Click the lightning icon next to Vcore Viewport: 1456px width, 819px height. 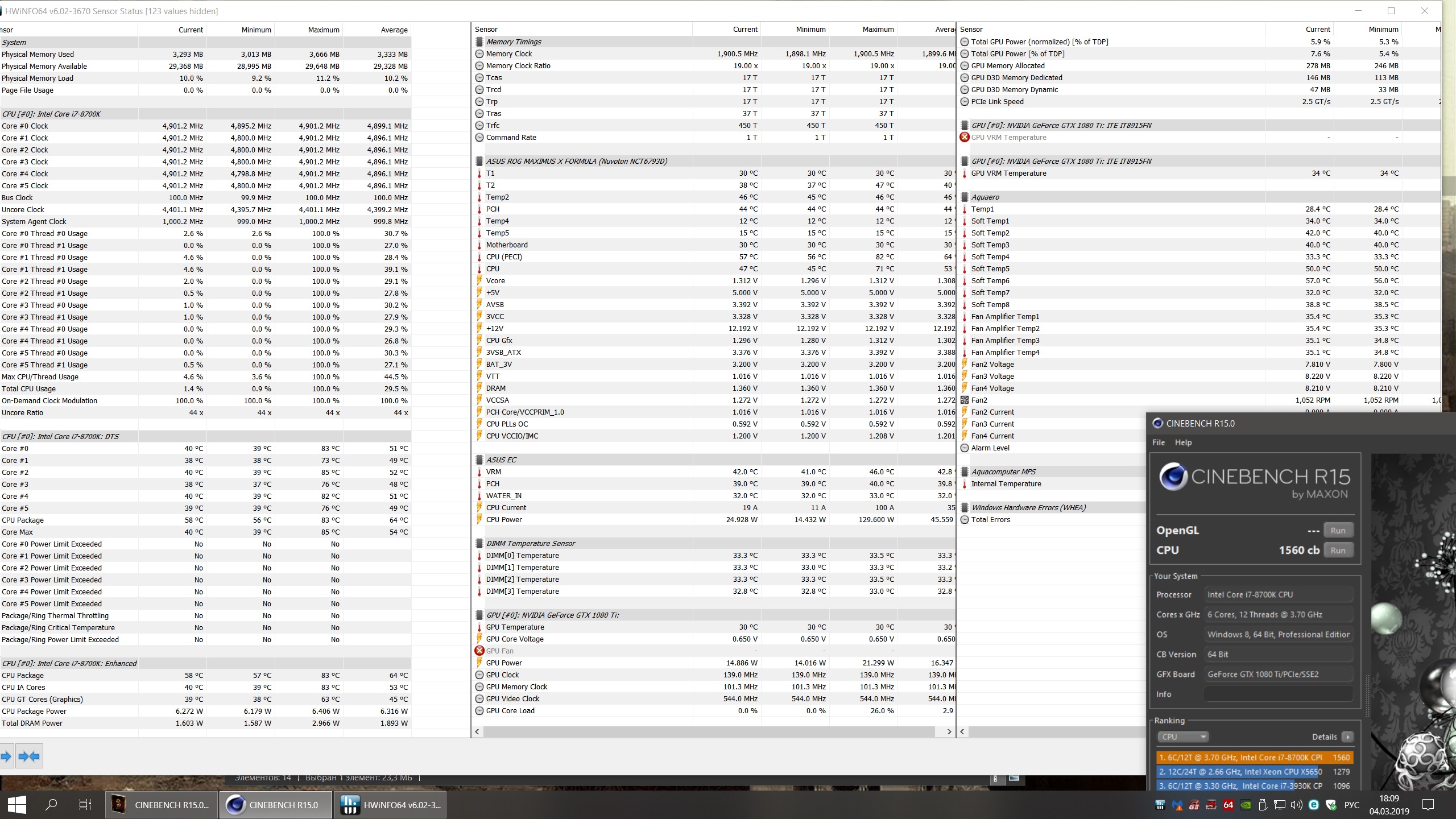click(x=479, y=280)
